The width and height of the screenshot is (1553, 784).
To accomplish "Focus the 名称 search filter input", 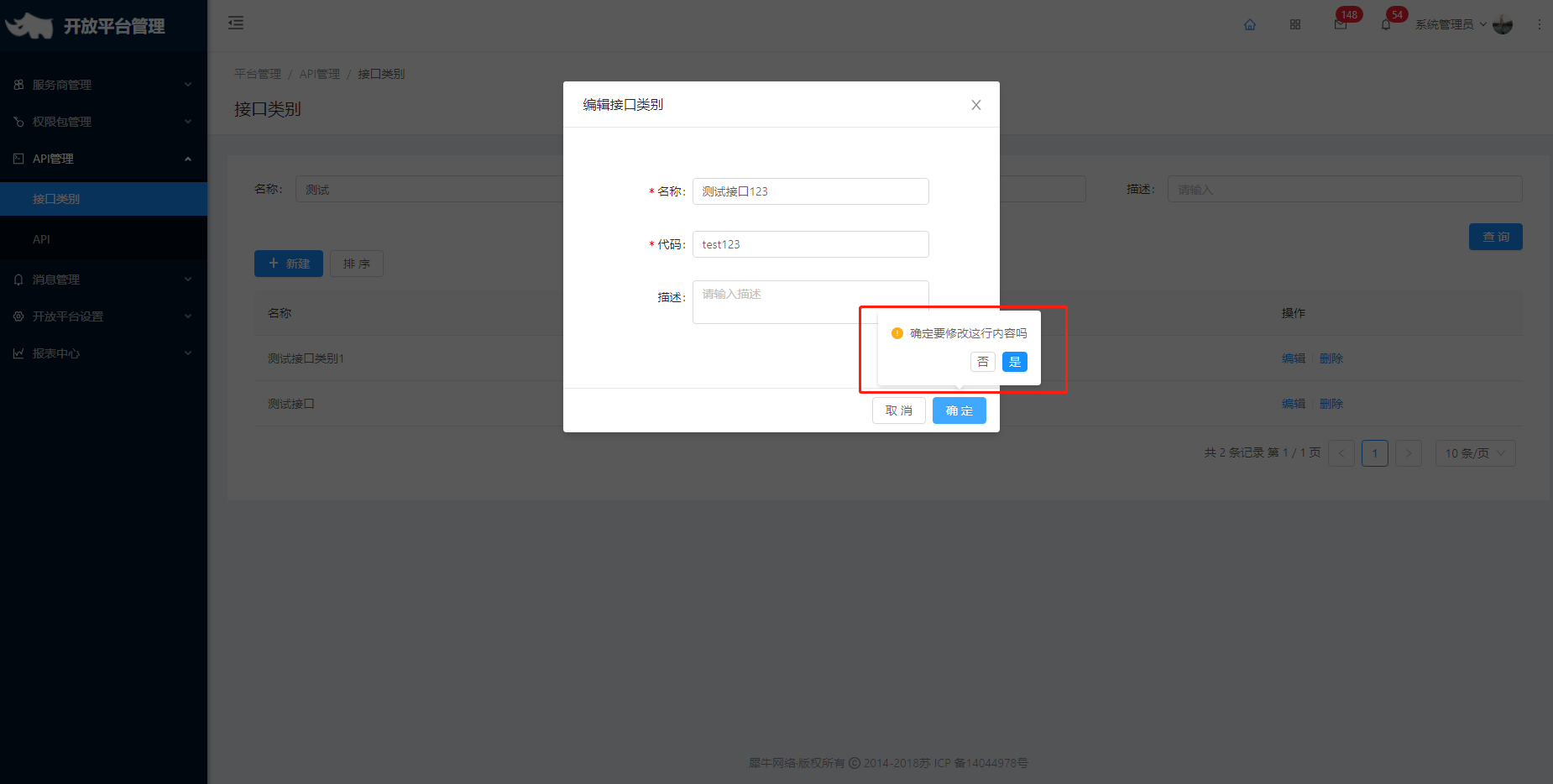I will (429, 190).
